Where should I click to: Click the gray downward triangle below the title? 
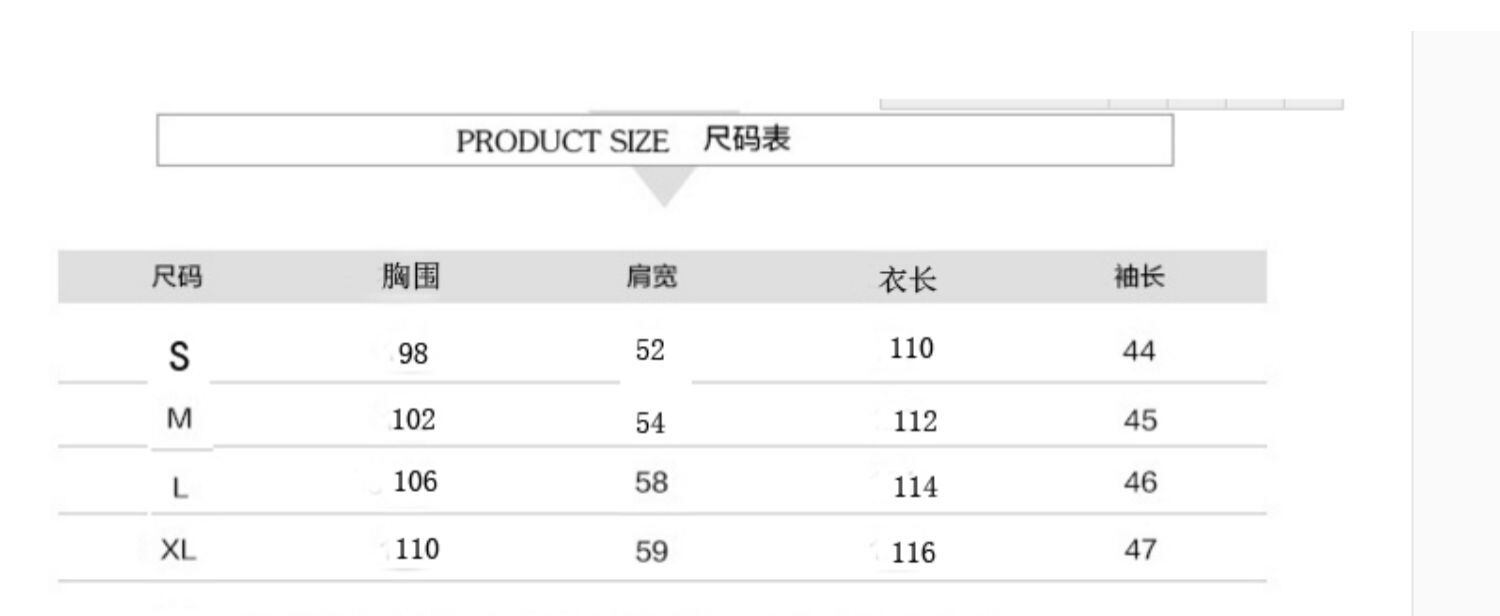click(662, 185)
